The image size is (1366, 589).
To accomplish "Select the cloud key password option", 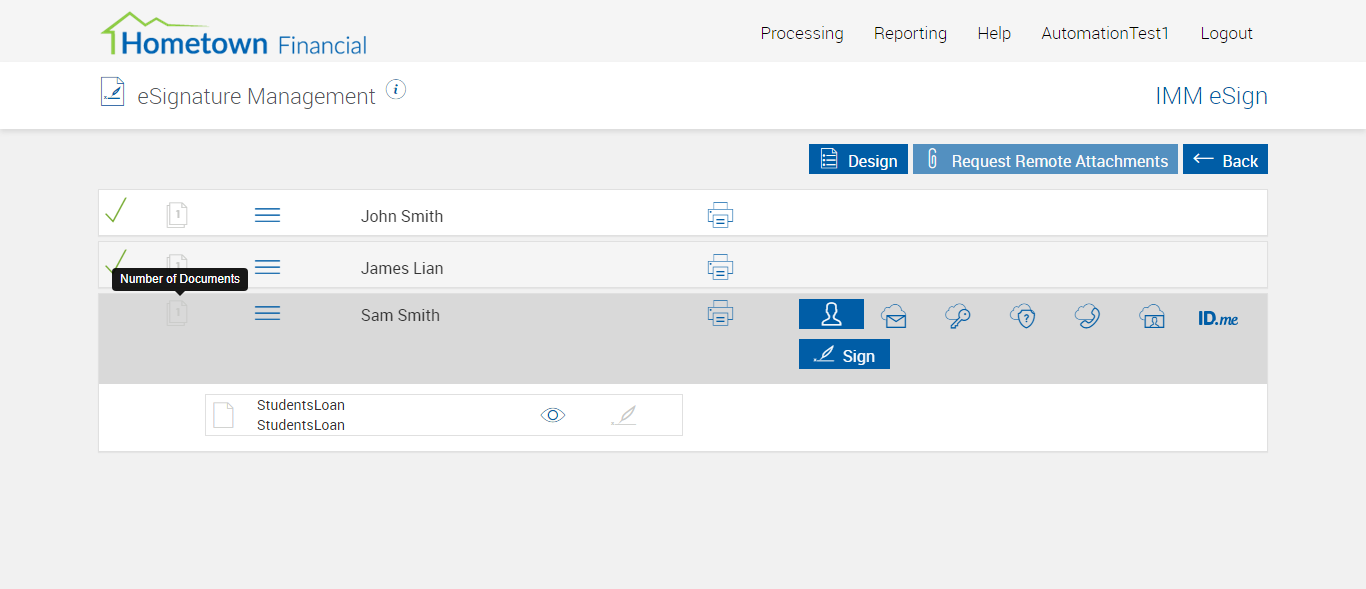I will pyautogui.click(x=958, y=317).
